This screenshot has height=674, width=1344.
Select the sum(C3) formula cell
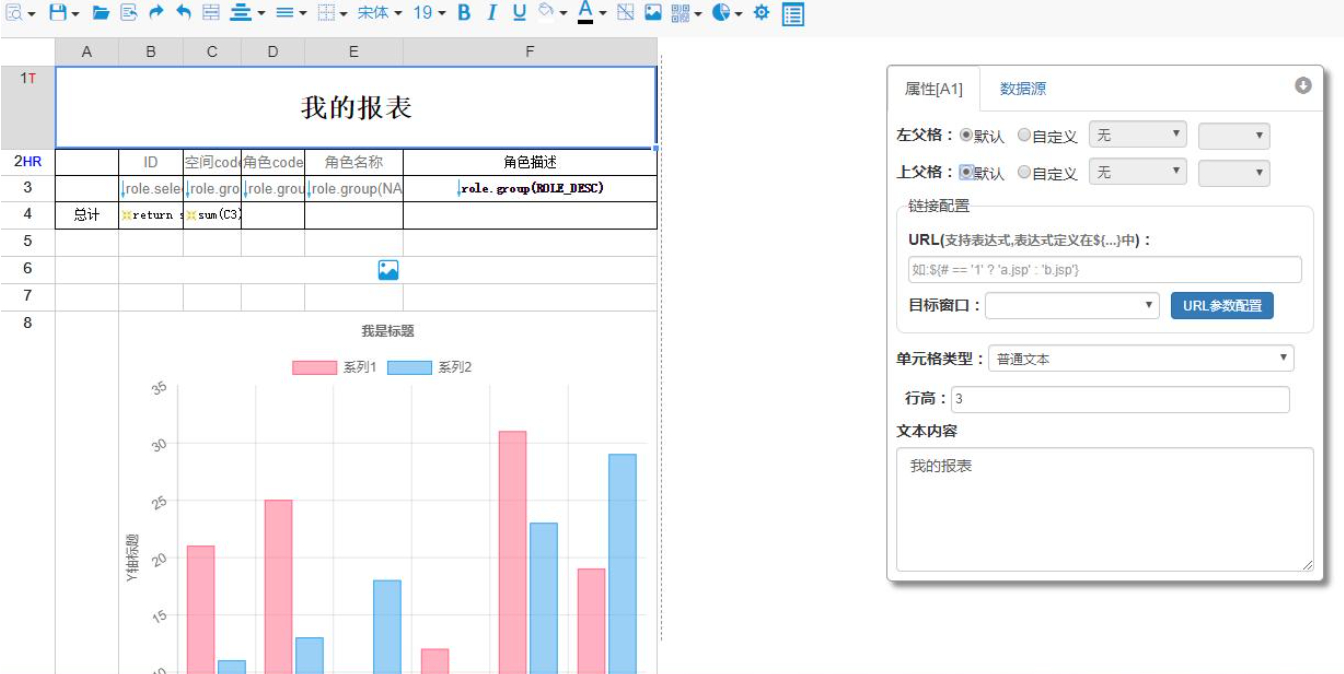212,215
